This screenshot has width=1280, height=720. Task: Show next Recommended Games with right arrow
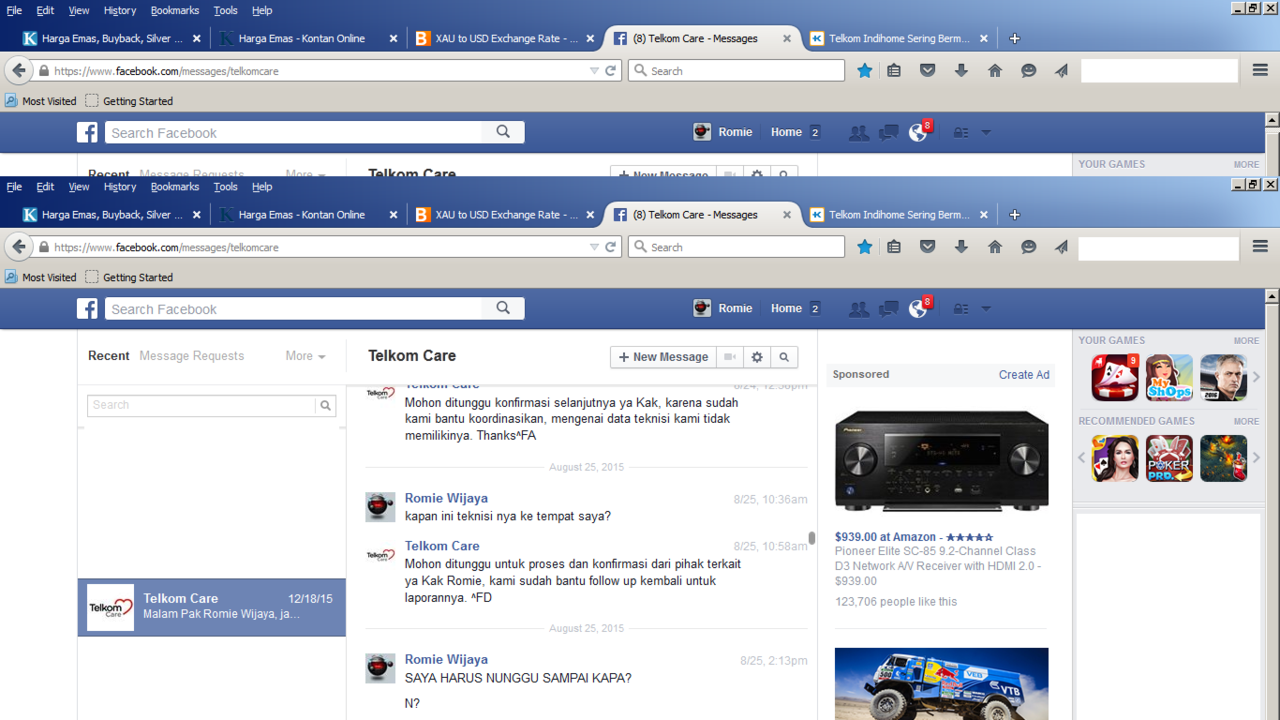(1257, 458)
